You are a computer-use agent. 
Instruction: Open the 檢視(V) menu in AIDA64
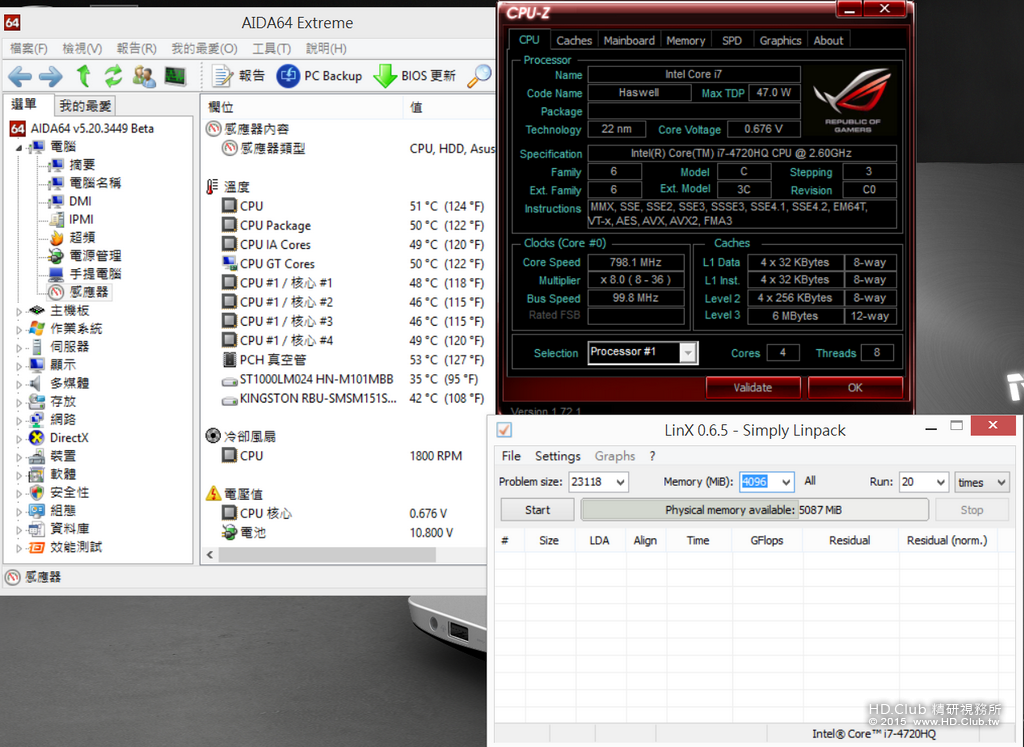(82, 48)
